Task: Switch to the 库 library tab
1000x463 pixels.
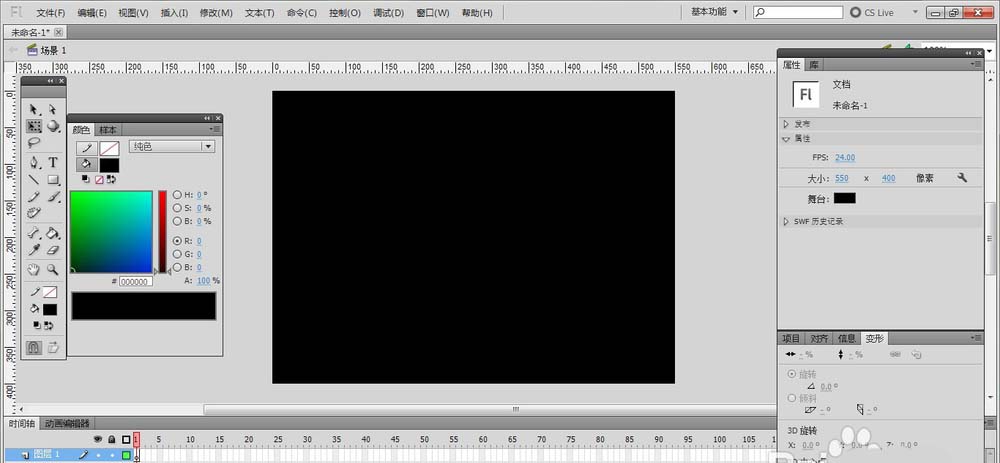Action: coord(814,64)
